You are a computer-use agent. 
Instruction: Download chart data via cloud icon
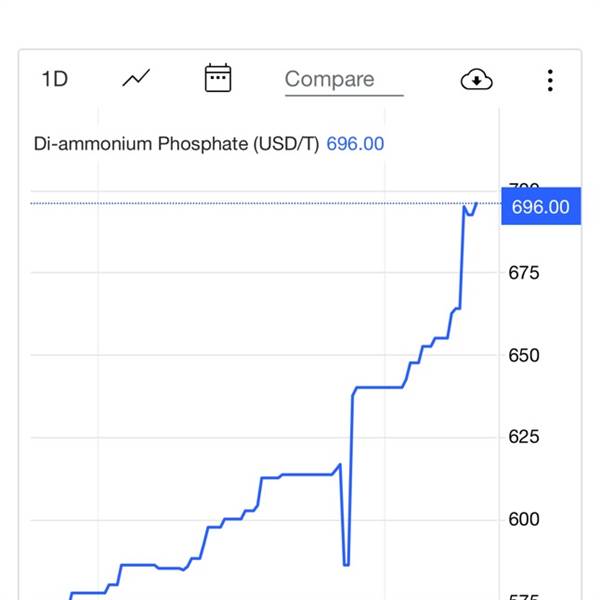476,79
